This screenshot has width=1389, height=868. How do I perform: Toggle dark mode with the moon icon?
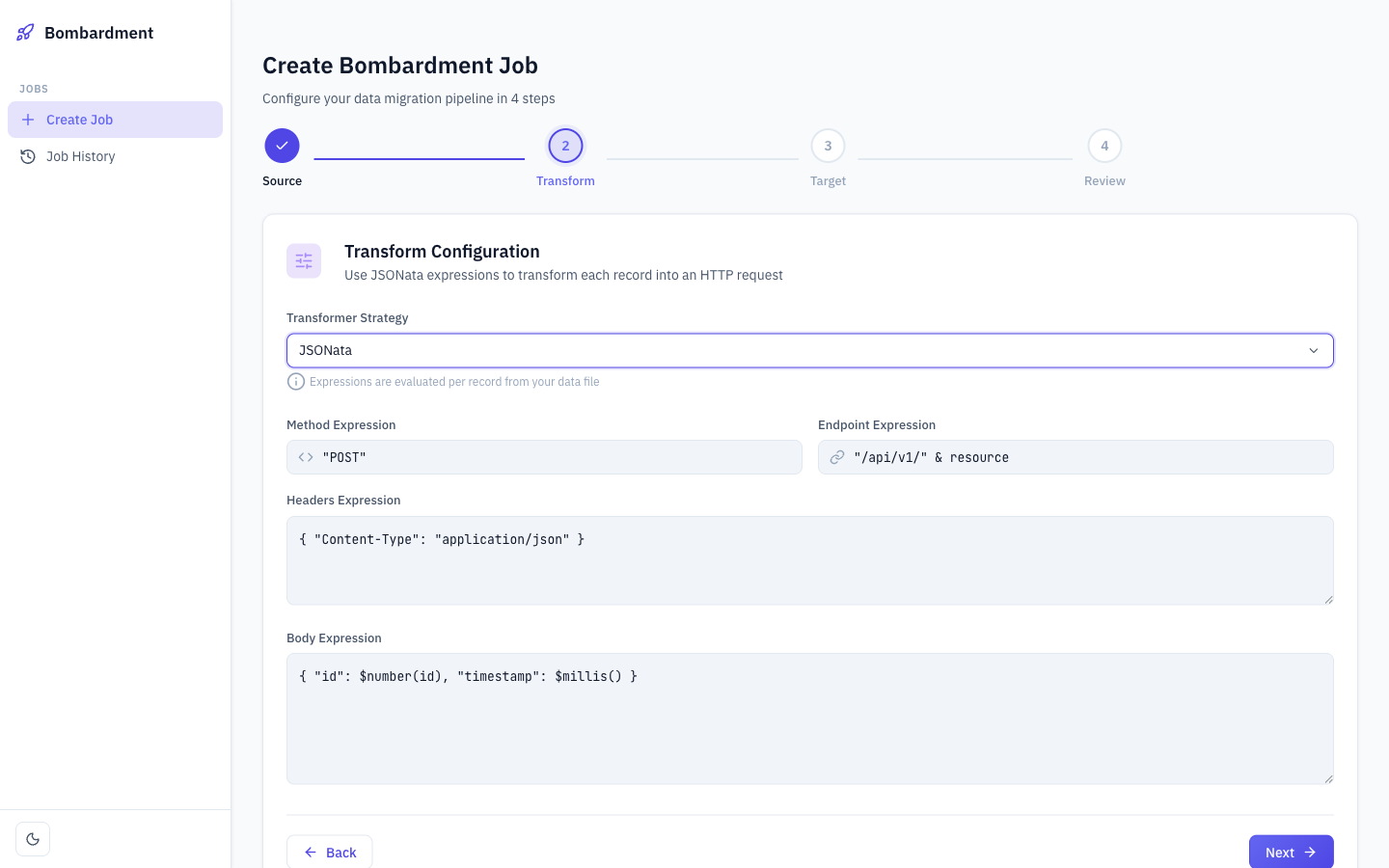point(33,838)
